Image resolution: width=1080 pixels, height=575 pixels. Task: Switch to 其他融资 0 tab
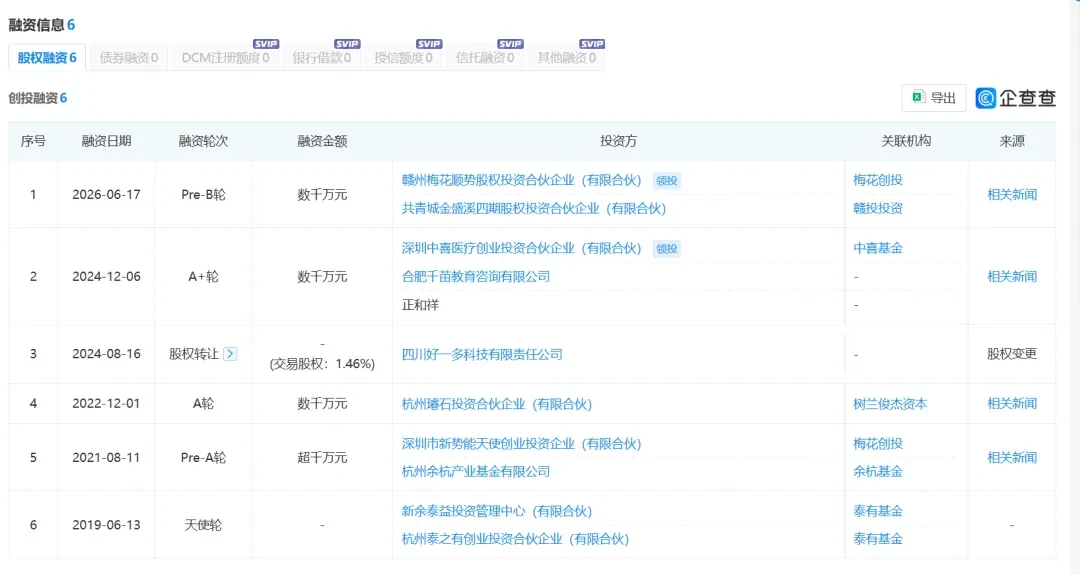tap(567, 58)
